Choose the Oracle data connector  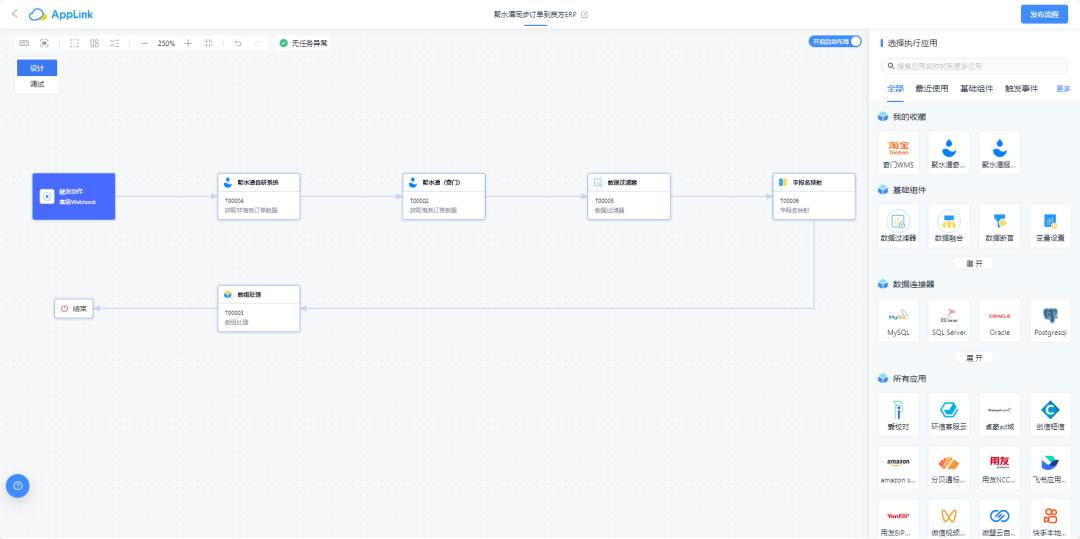[999, 320]
